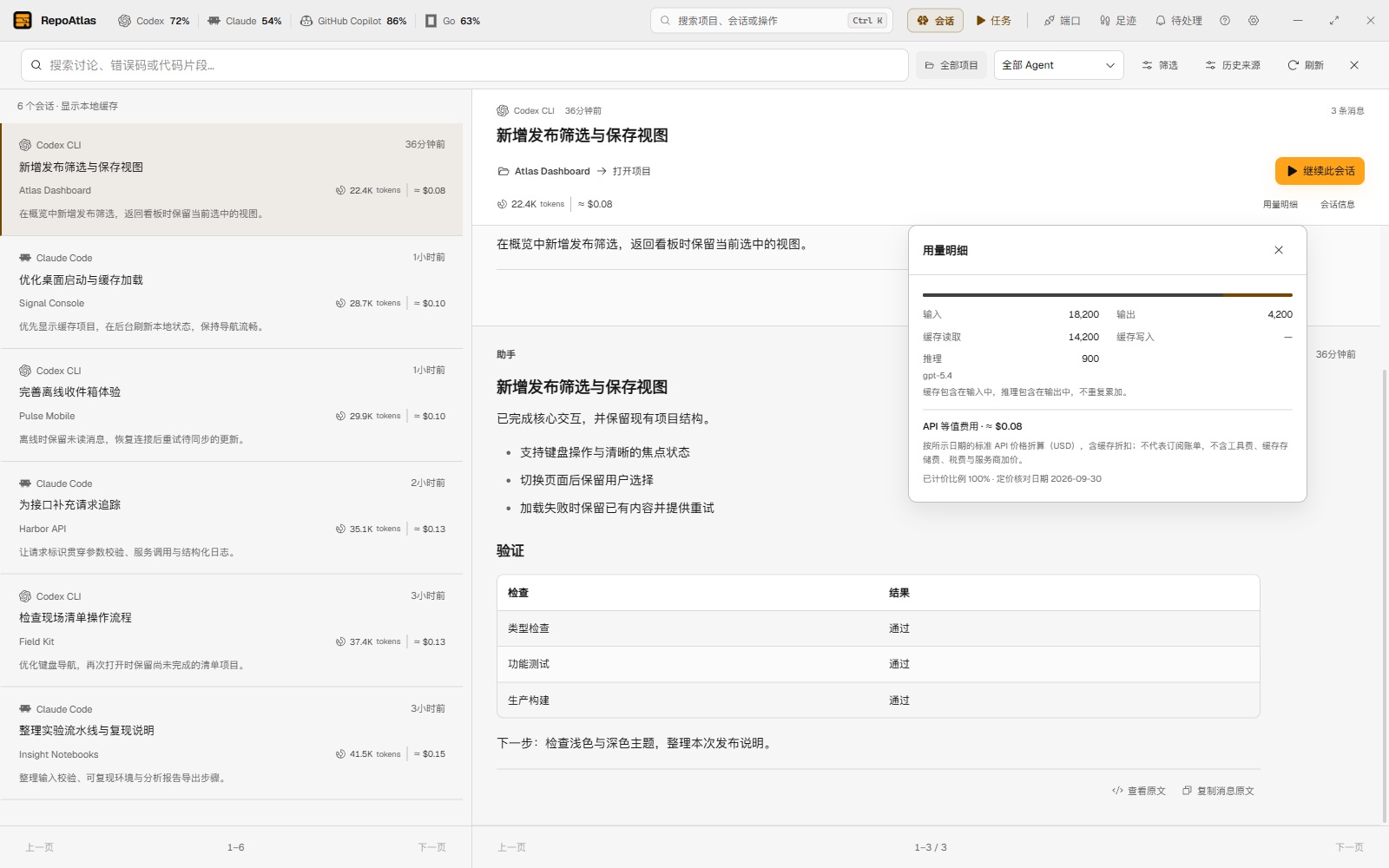
Task: Switch to the 任务 tab
Action: click(x=994, y=21)
